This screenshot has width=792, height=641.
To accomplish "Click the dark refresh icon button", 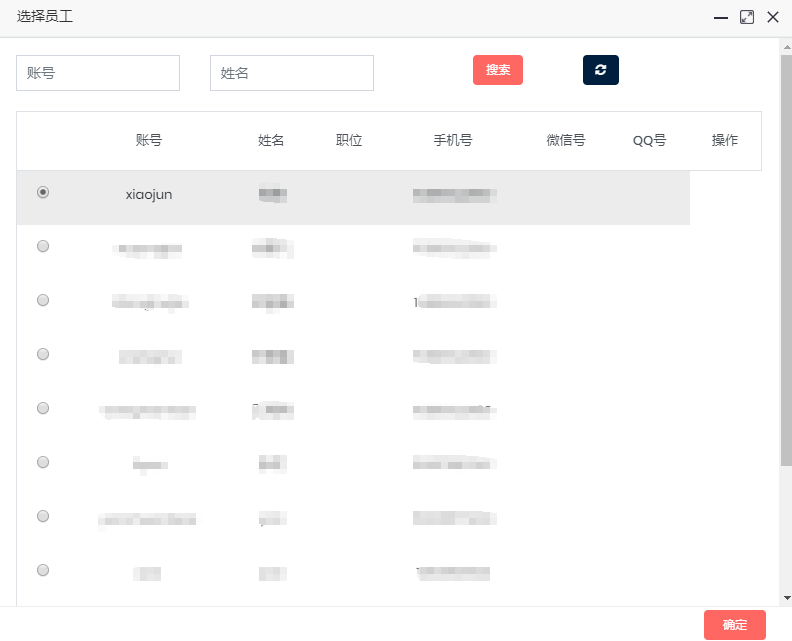I will 600,70.
